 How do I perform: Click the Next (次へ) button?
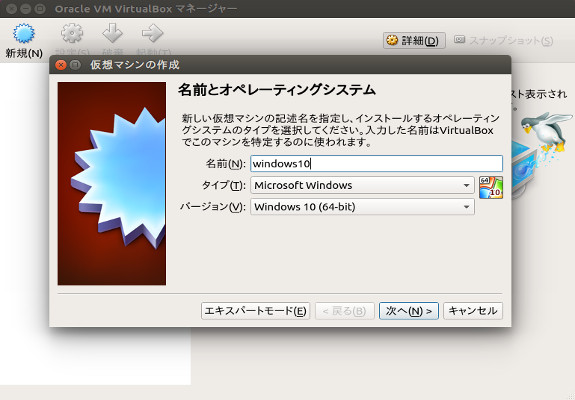point(409,311)
